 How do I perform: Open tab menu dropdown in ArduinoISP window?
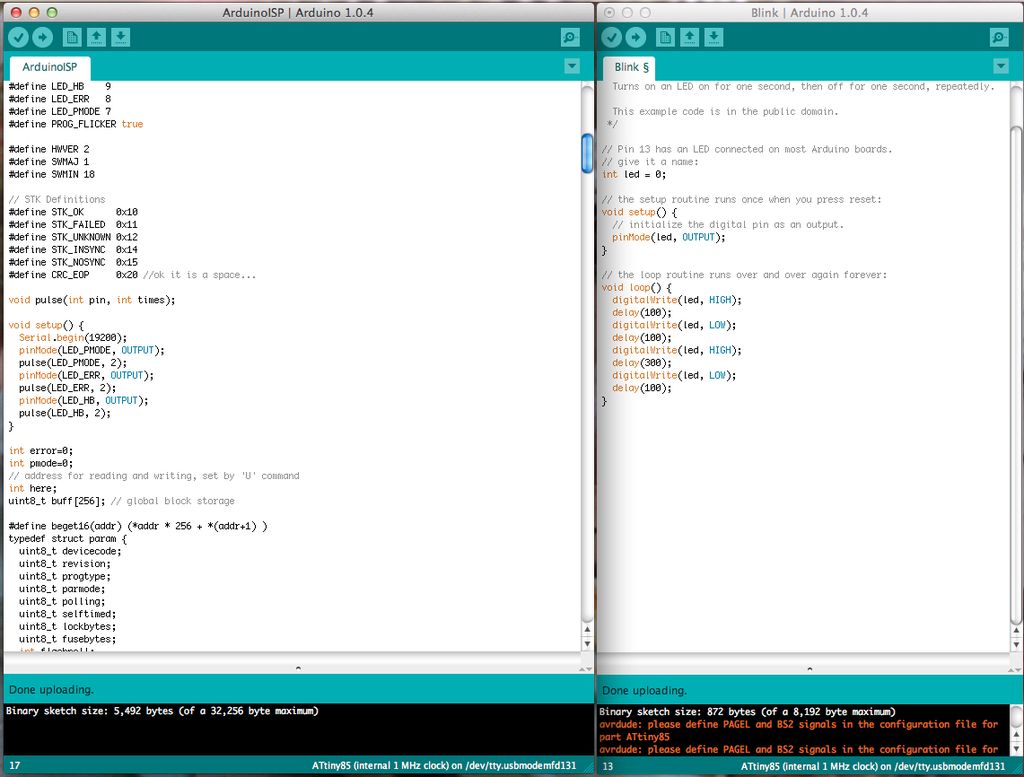point(571,66)
